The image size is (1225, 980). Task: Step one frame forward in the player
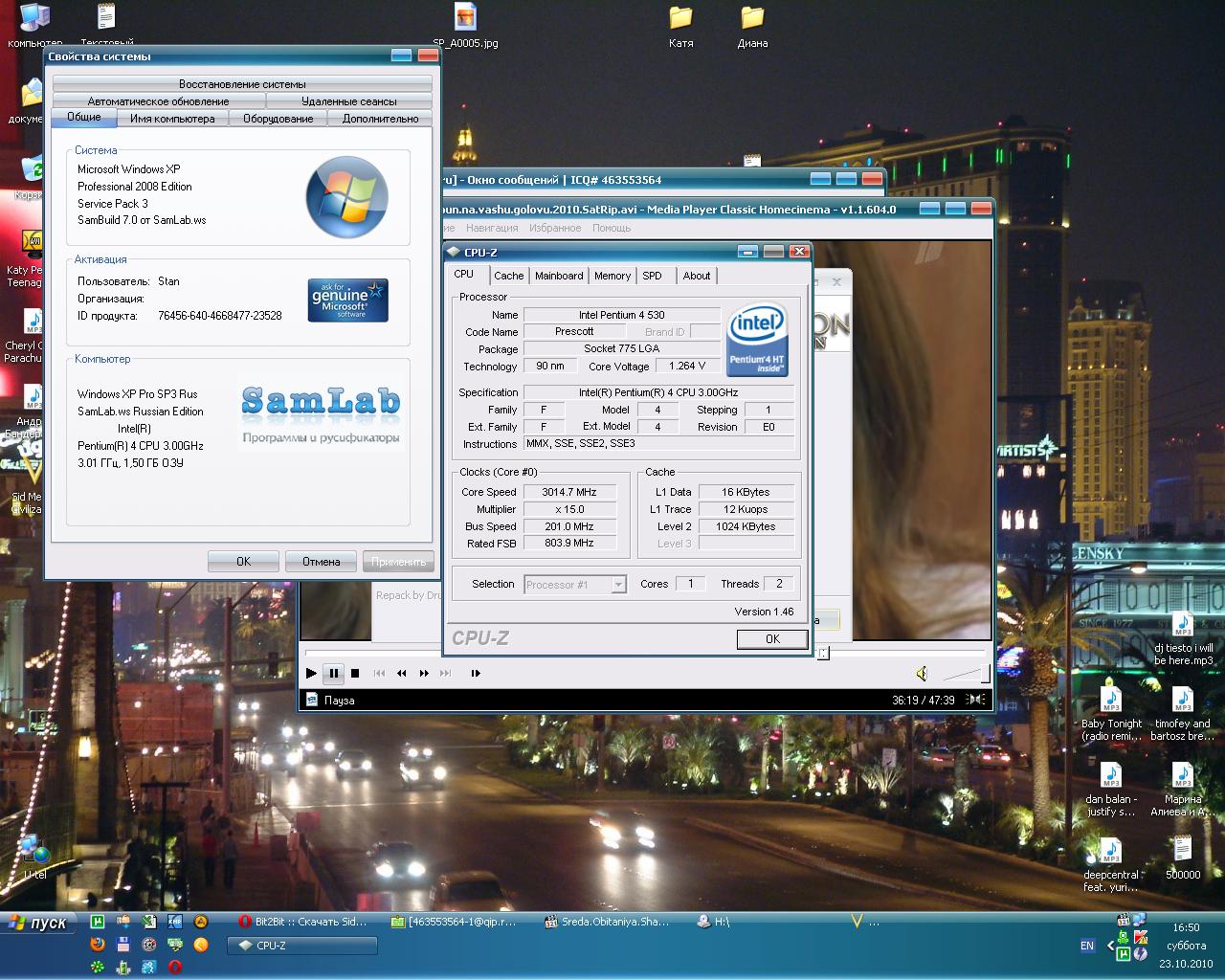coord(476,674)
